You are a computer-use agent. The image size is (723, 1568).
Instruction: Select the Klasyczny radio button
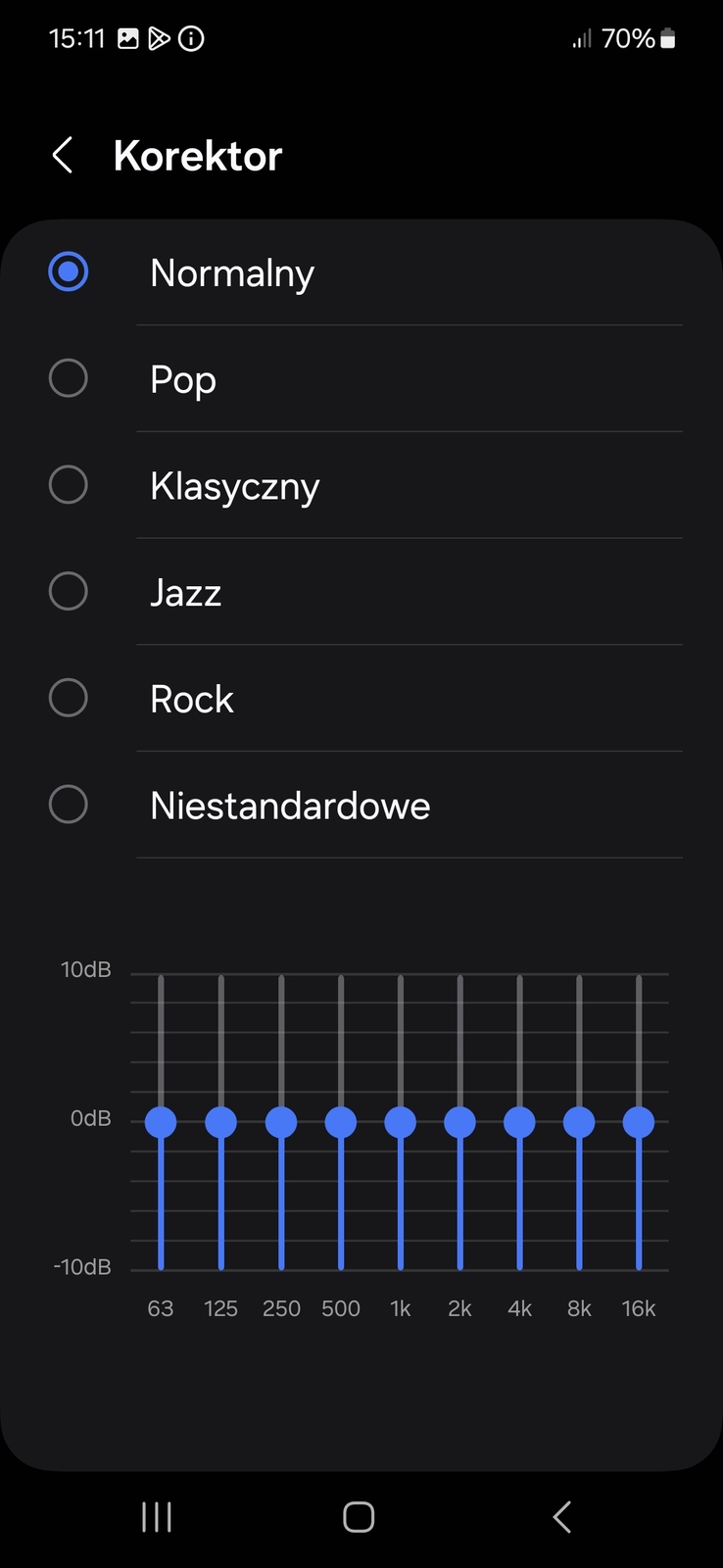69,485
